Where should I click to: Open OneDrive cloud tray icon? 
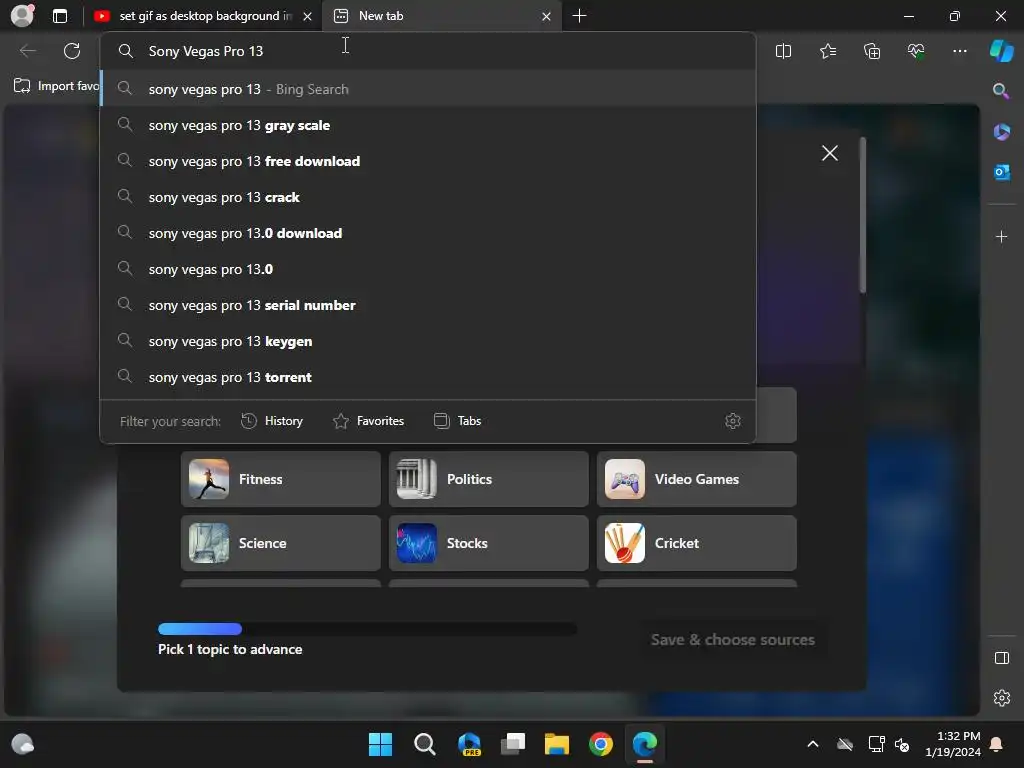(x=845, y=744)
